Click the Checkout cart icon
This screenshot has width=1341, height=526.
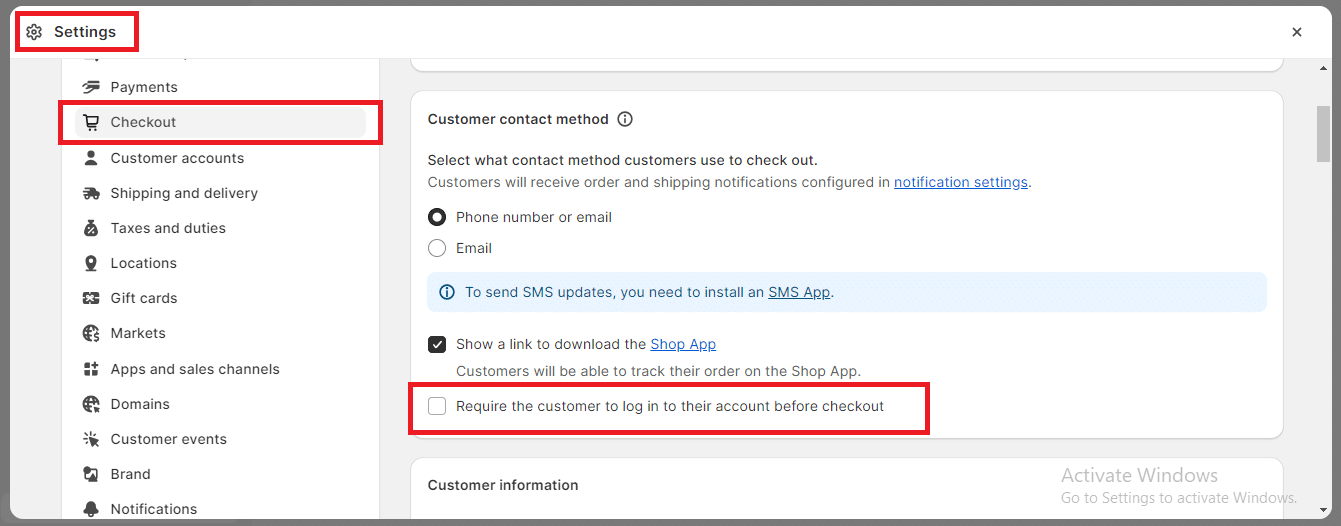tap(91, 122)
